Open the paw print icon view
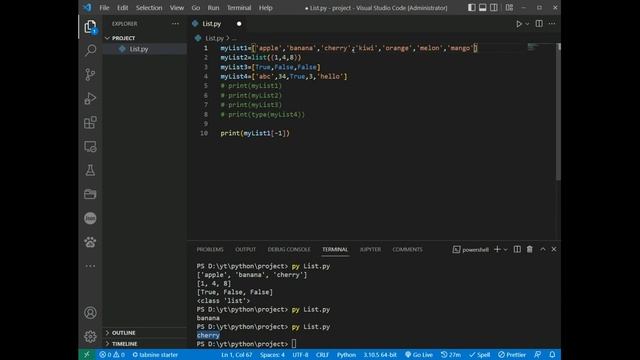This screenshot has width=640, height=360. coord(90,242)
